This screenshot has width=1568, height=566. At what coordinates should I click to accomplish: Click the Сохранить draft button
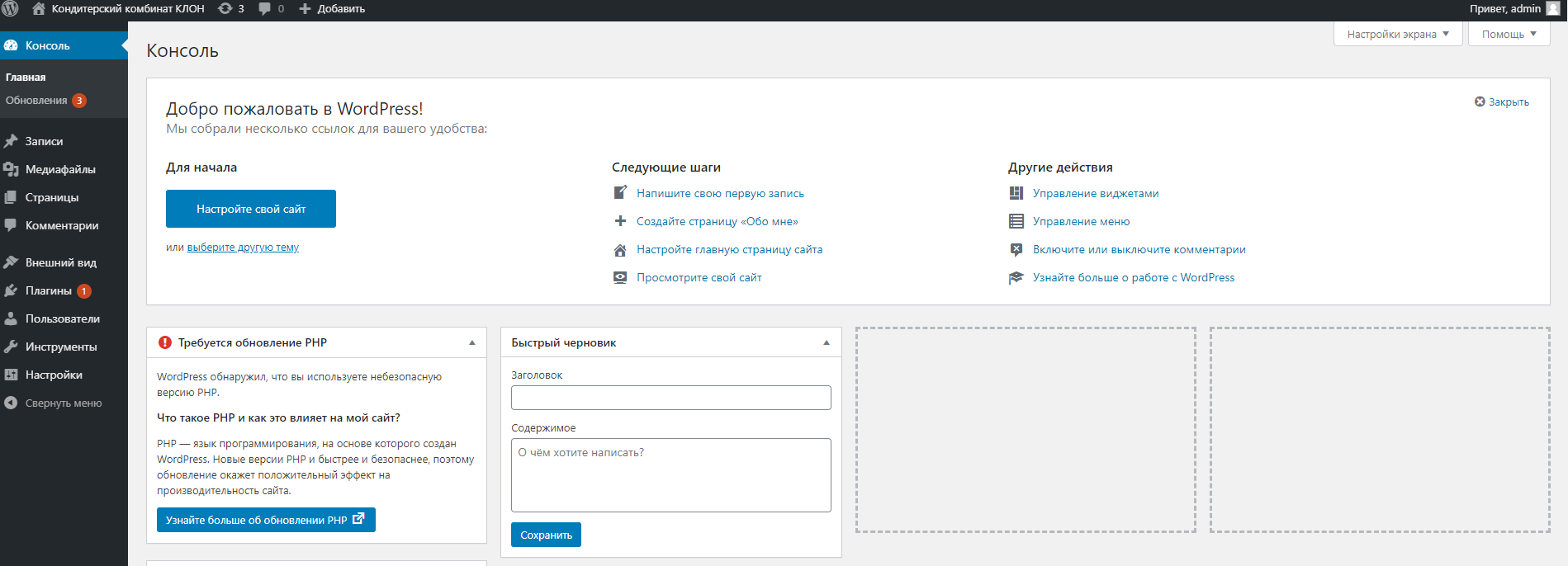point(546,535)
